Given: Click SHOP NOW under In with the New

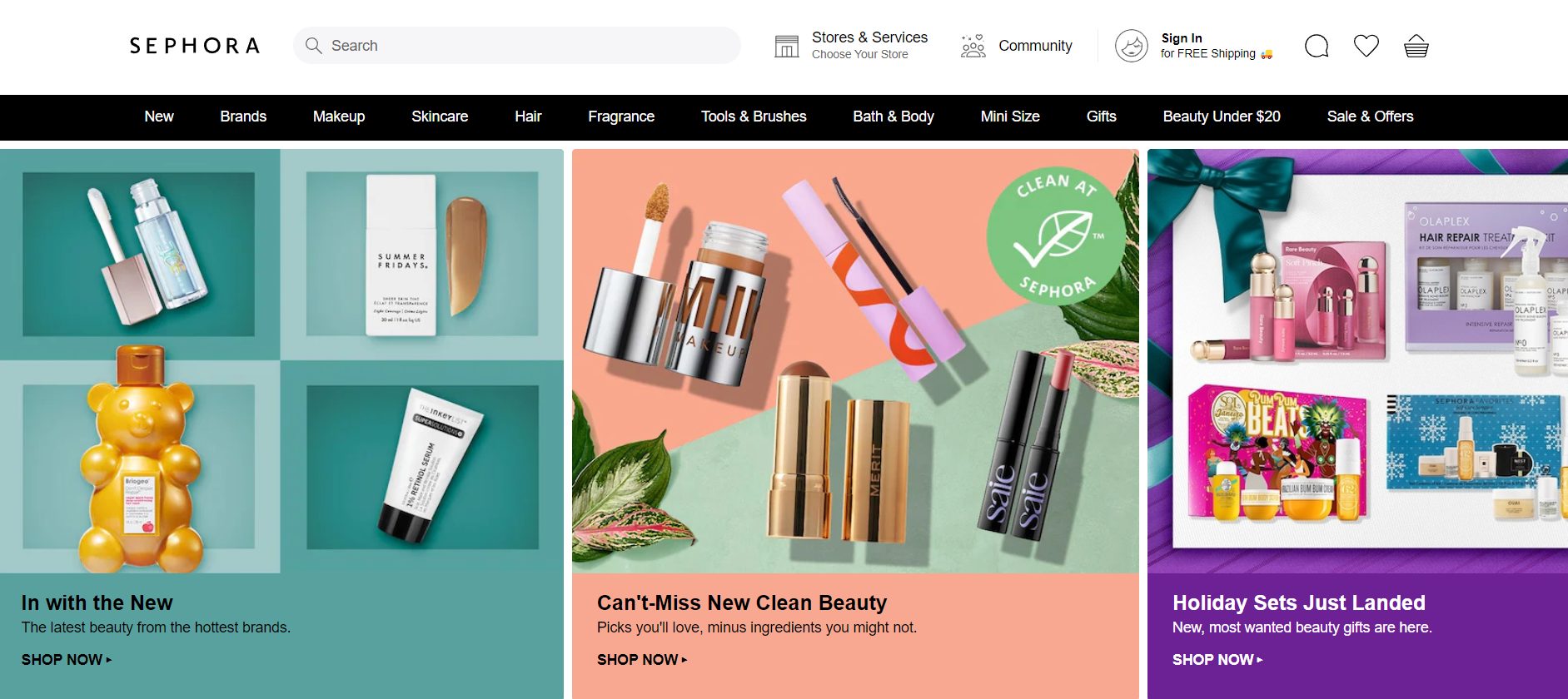Looking at the screenshot, I should (67, 660).
